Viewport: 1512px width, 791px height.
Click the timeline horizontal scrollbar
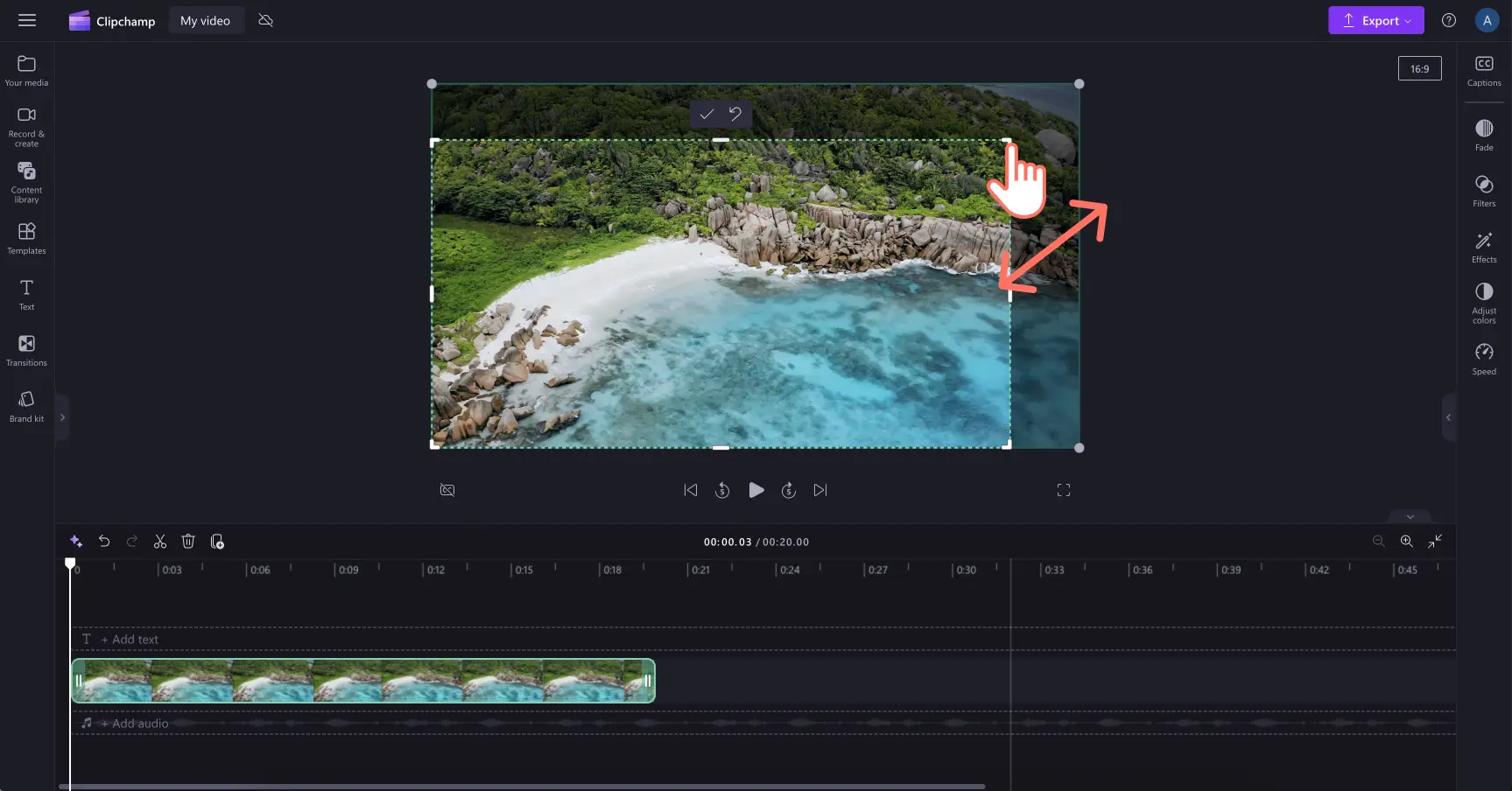(522, 787)
